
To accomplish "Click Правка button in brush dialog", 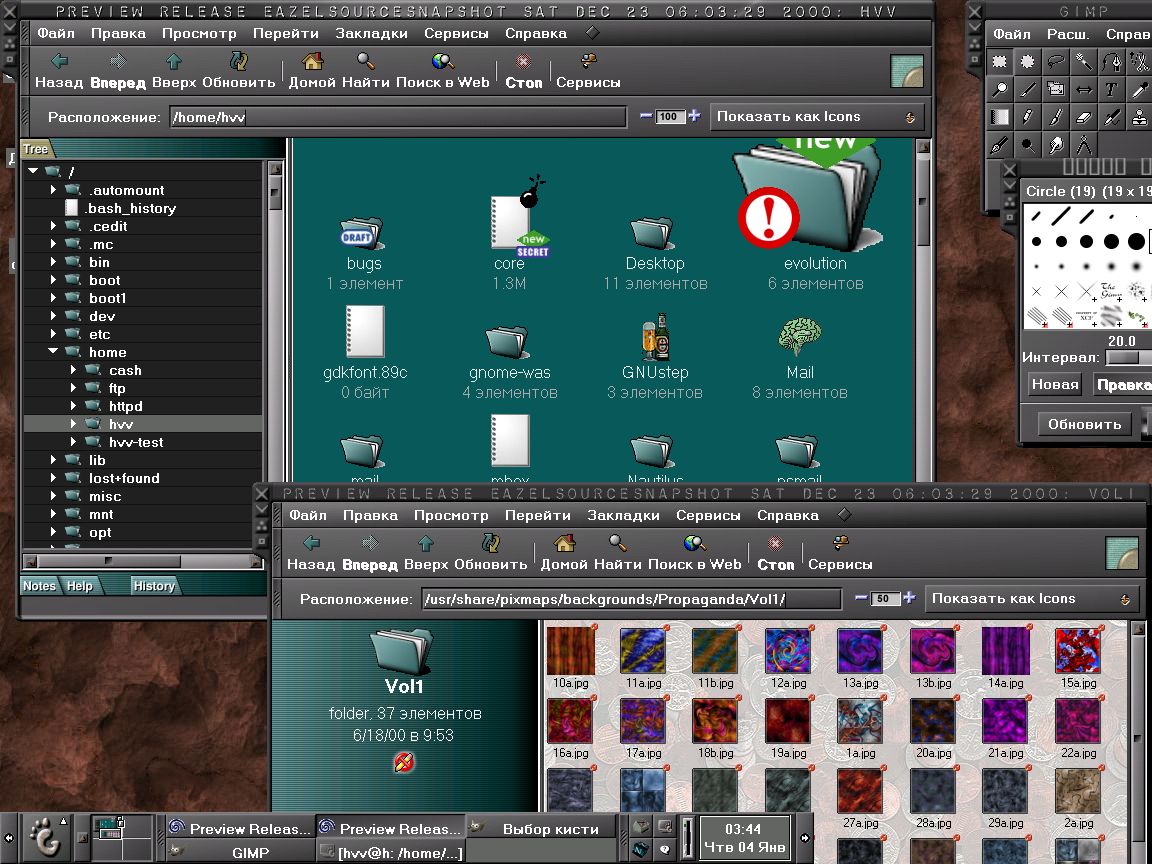I will (x=1123, y=384).
